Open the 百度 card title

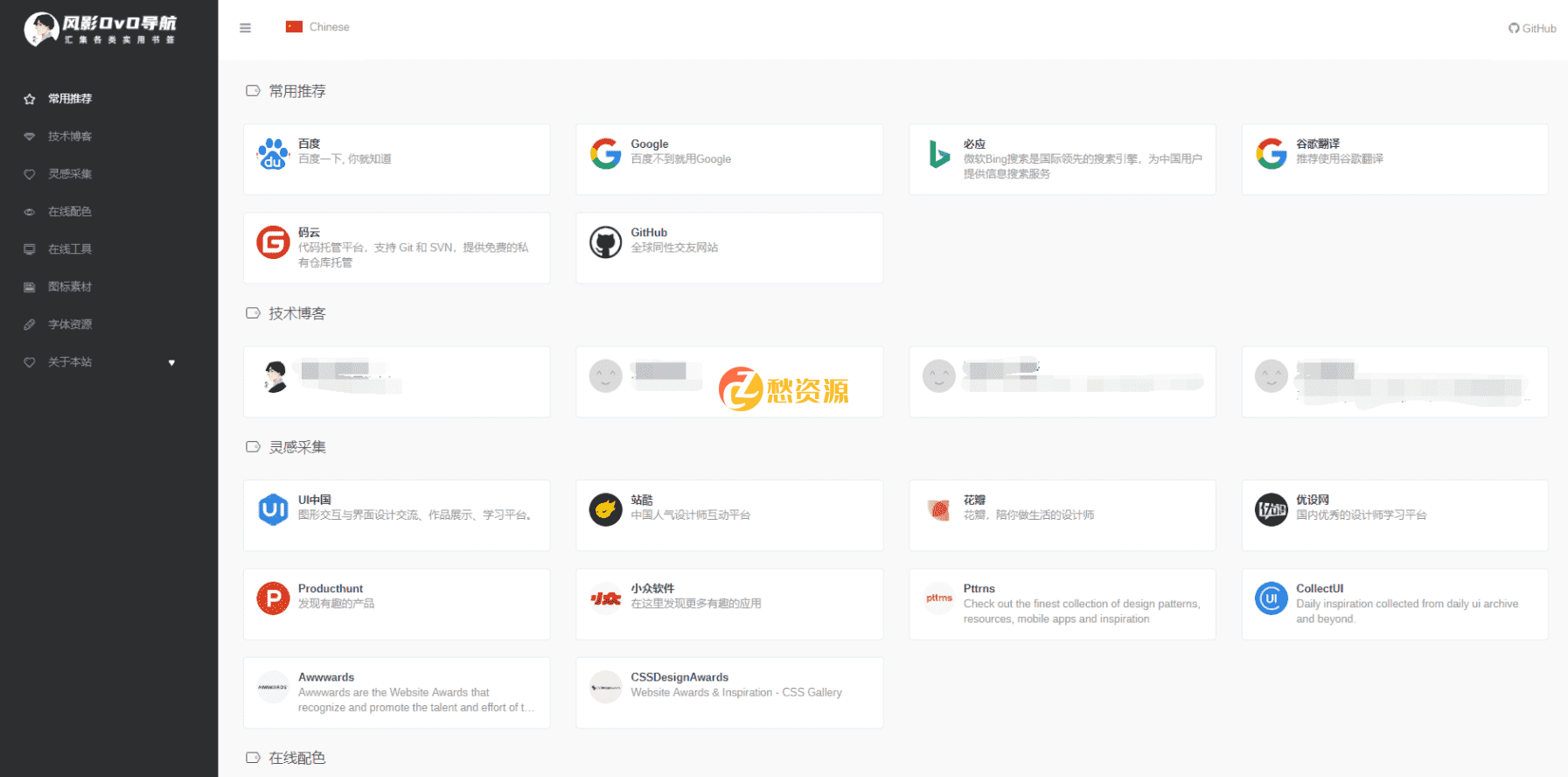coord(309,144)
